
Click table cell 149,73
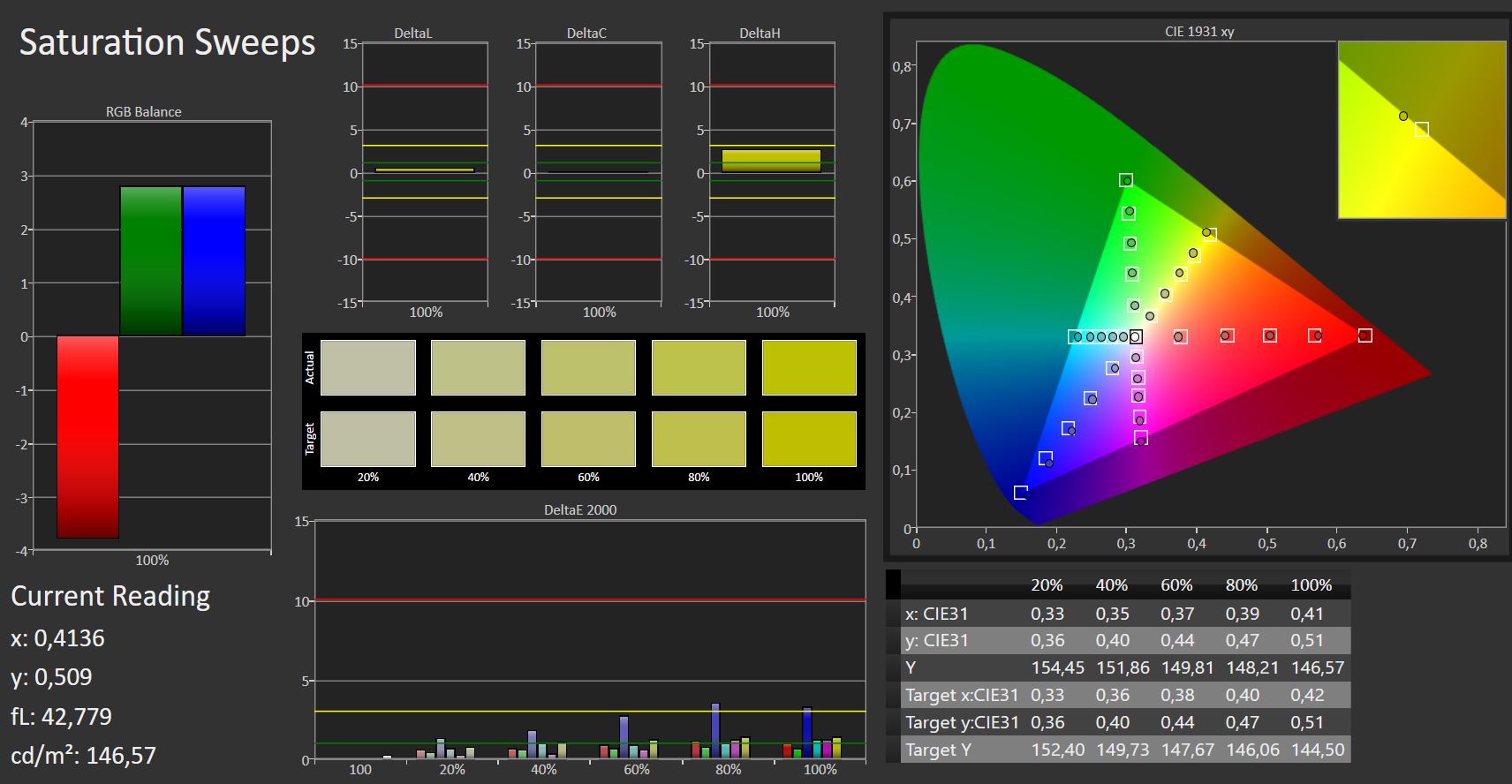(x=1123, y=750)
